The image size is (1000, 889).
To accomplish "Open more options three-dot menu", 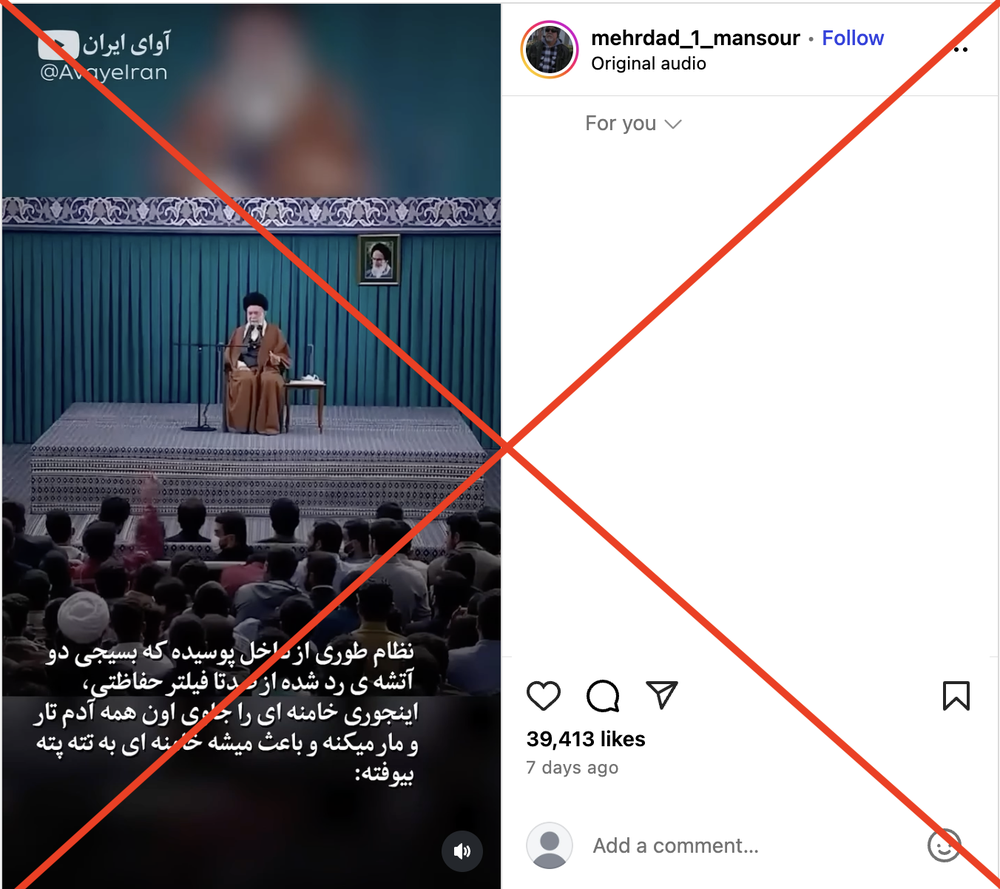I will (960, 49).
